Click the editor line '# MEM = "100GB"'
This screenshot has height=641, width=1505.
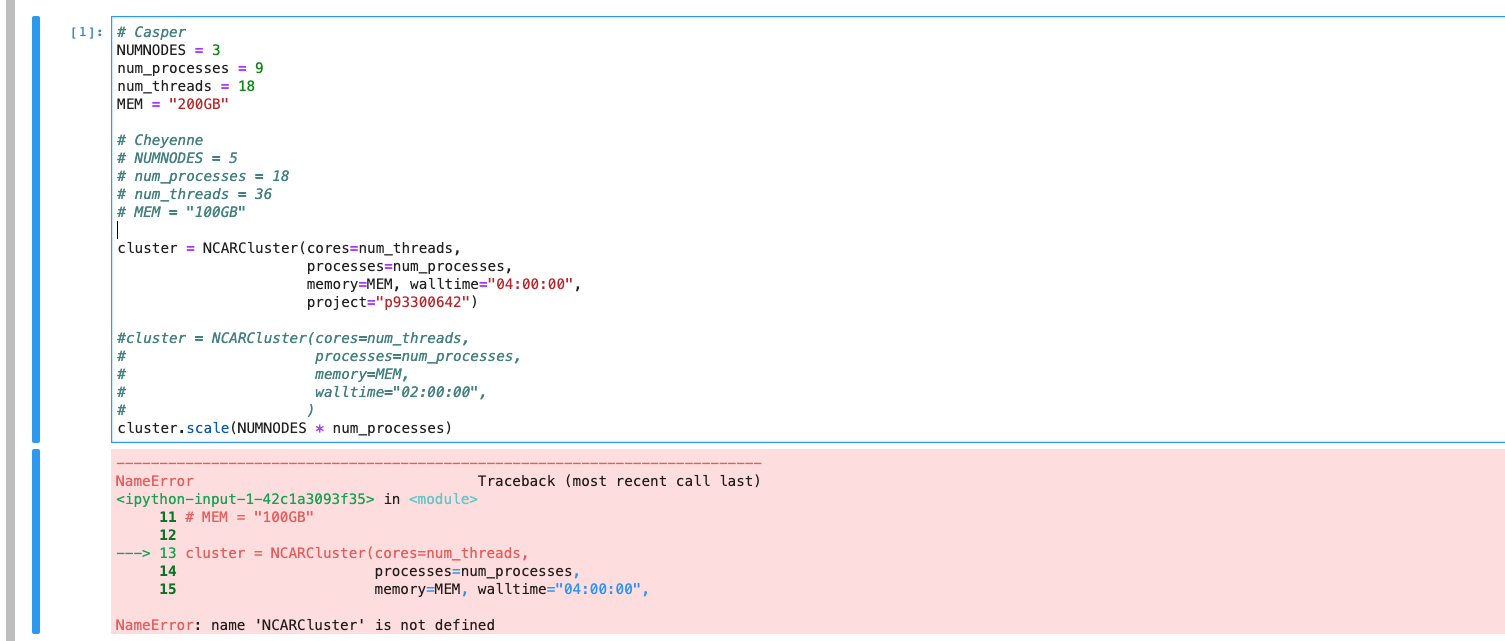(x=181, y=212)
